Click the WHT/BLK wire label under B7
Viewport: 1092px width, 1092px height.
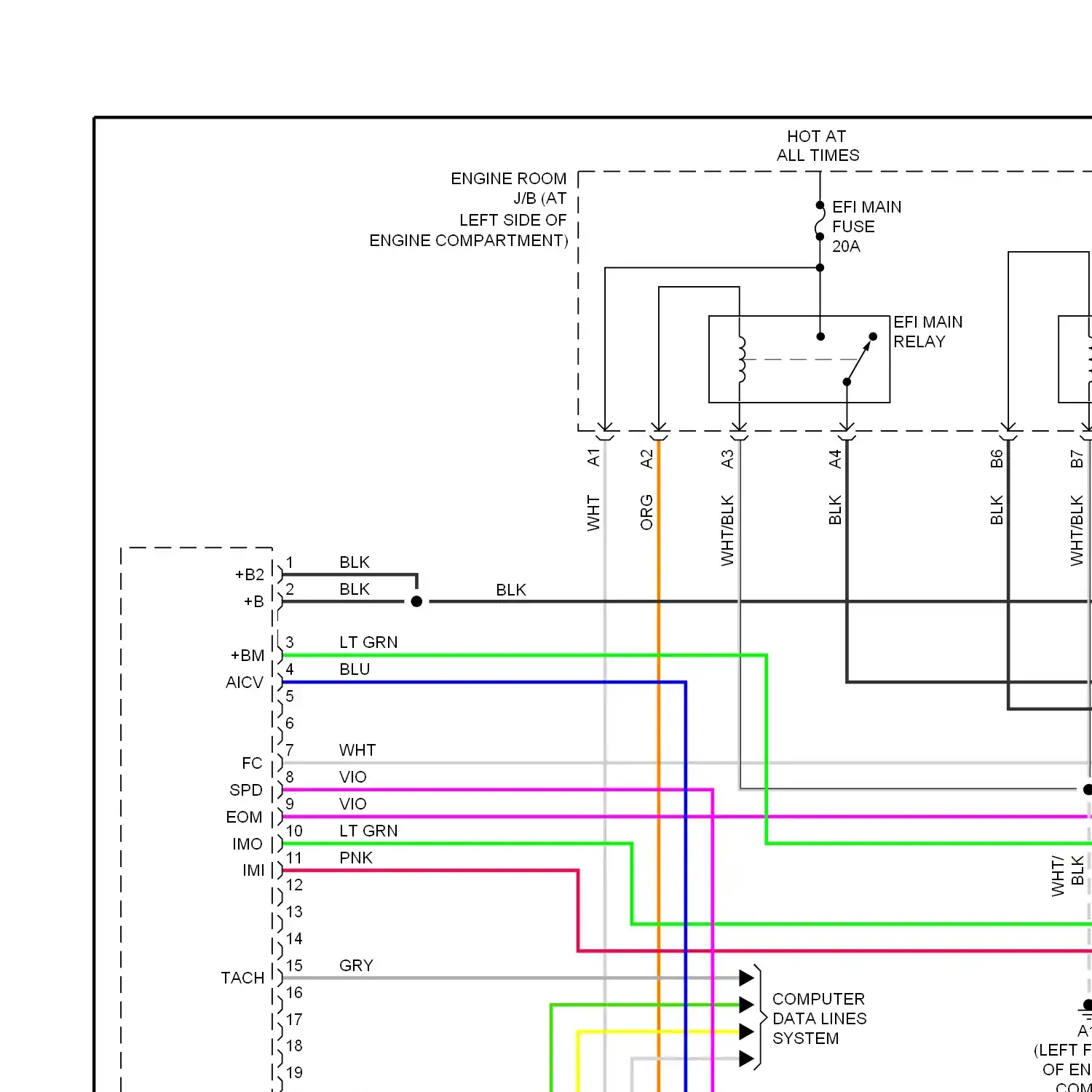click(1077, 531)
